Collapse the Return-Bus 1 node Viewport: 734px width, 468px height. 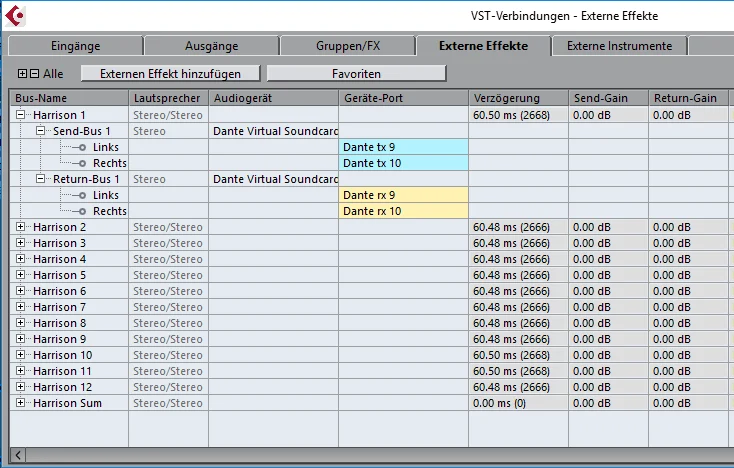tap(41, 179)
